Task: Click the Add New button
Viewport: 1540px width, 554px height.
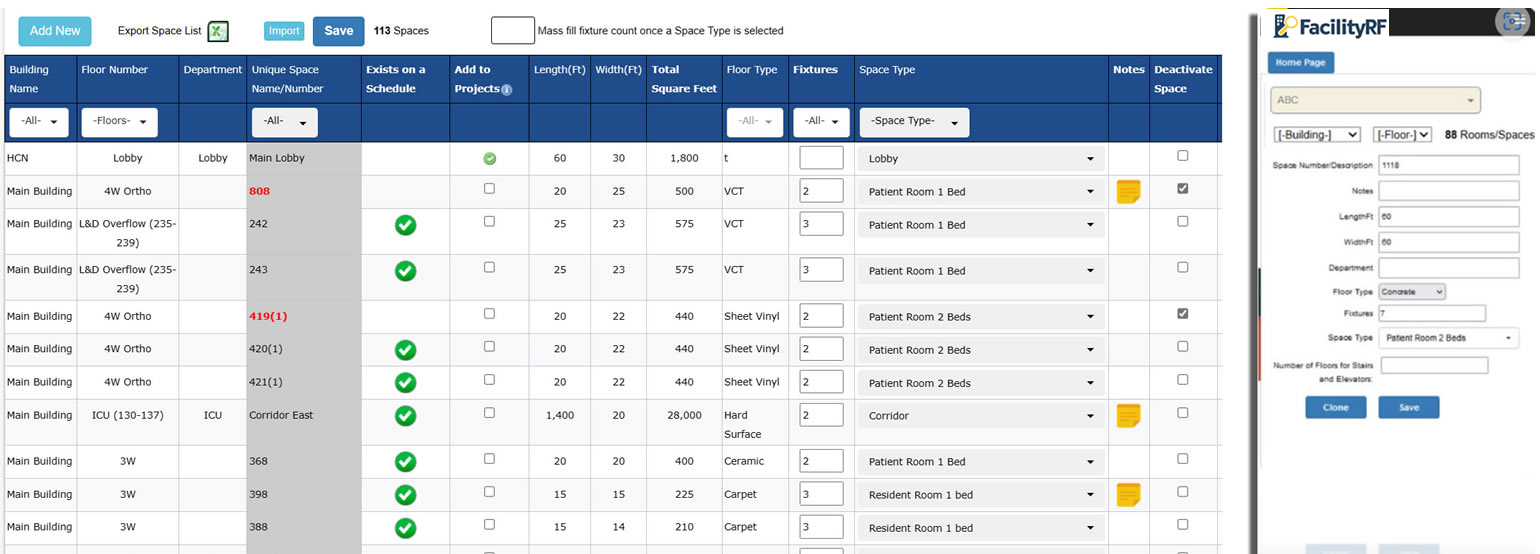Action: pos(55,31)
